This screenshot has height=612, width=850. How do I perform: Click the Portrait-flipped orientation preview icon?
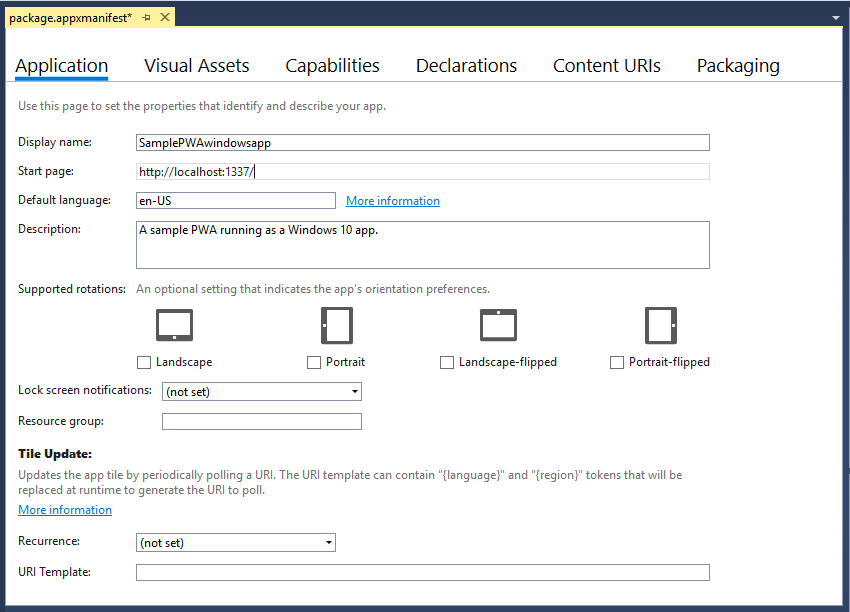pos(660,324)
